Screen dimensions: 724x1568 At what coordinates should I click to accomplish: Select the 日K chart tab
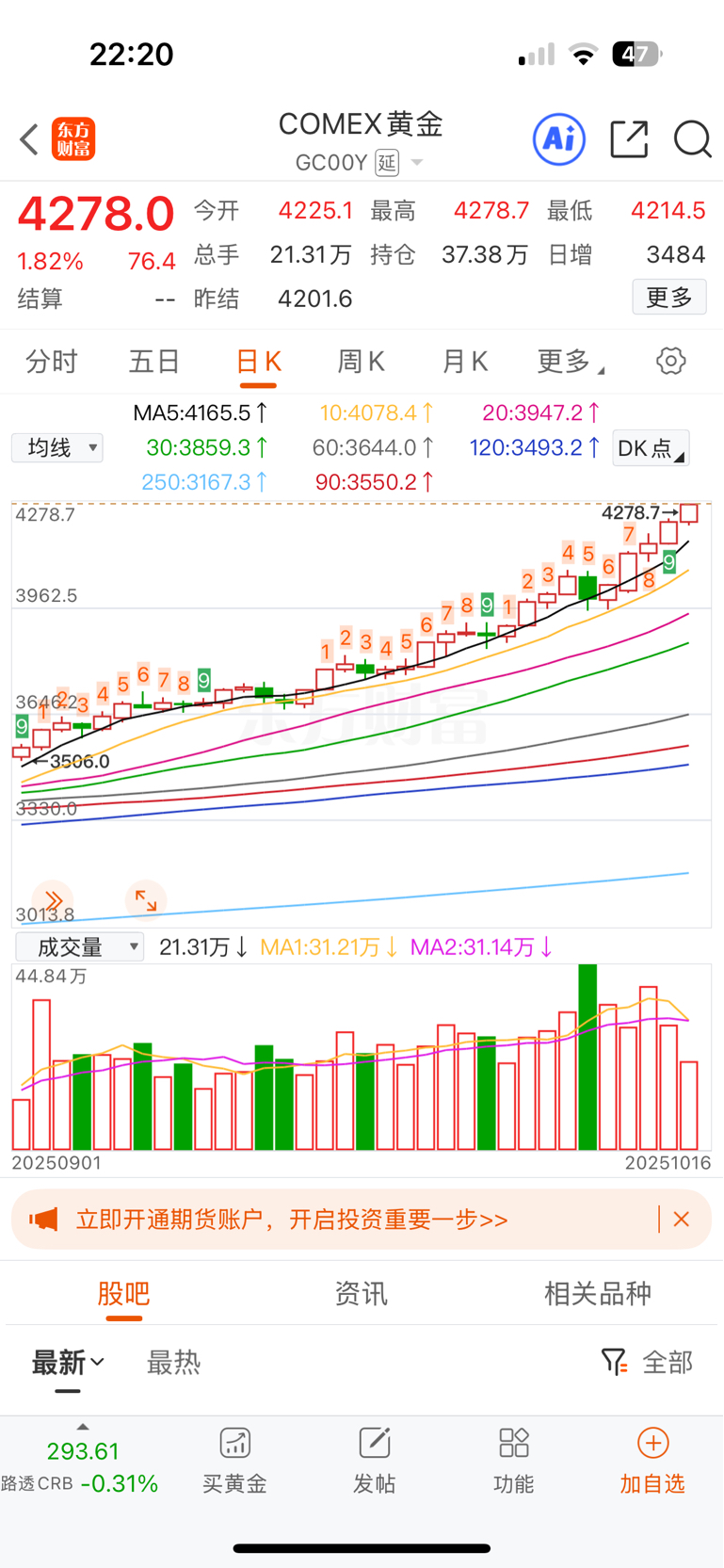[x=258, y=362]
